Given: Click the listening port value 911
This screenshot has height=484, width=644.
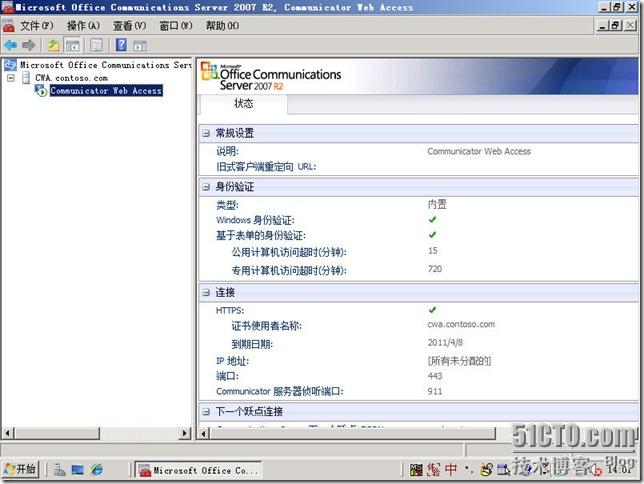Looking at the screenshot, I should pos(435,392).
